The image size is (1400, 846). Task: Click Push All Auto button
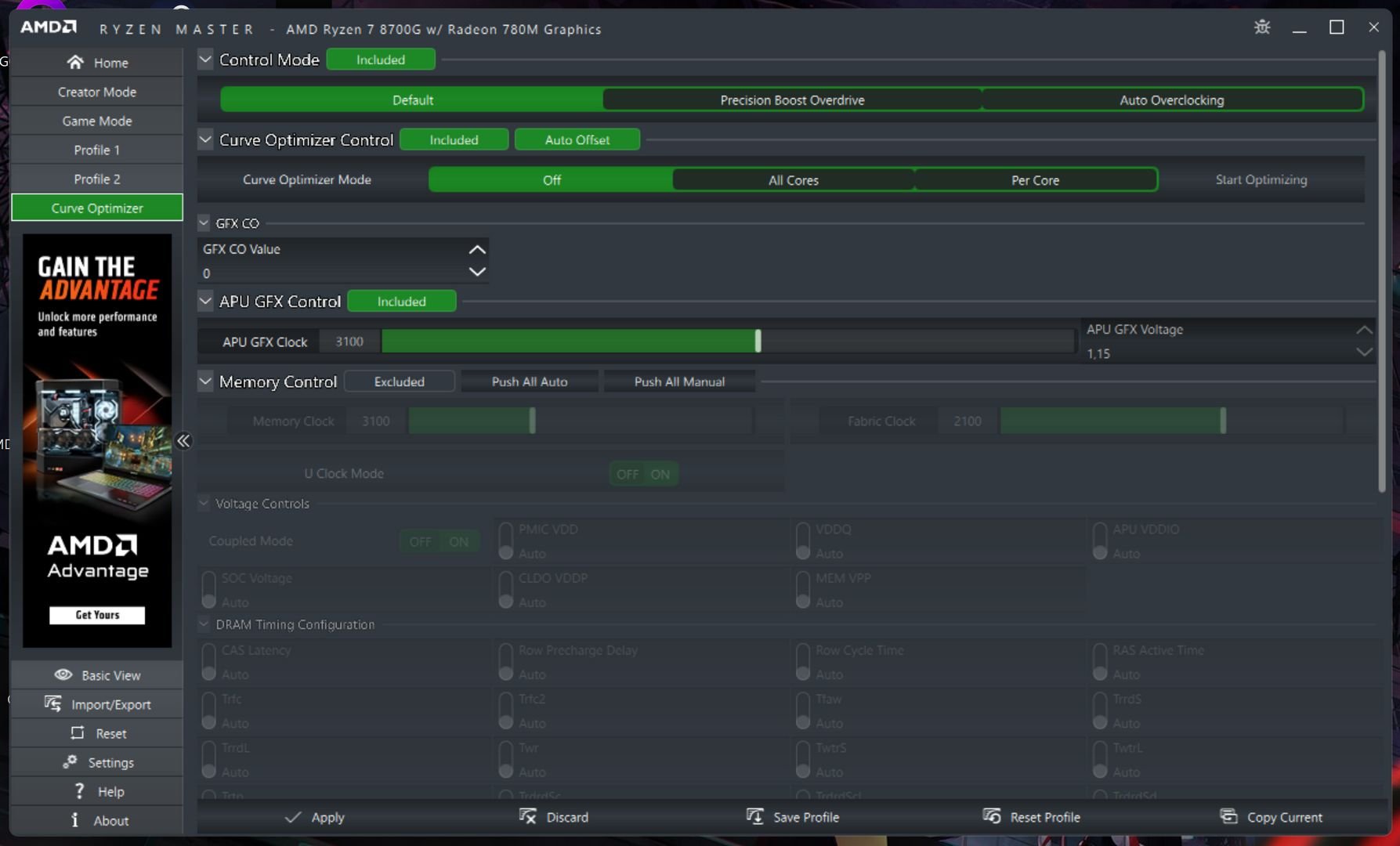click(x=530, y=381)
